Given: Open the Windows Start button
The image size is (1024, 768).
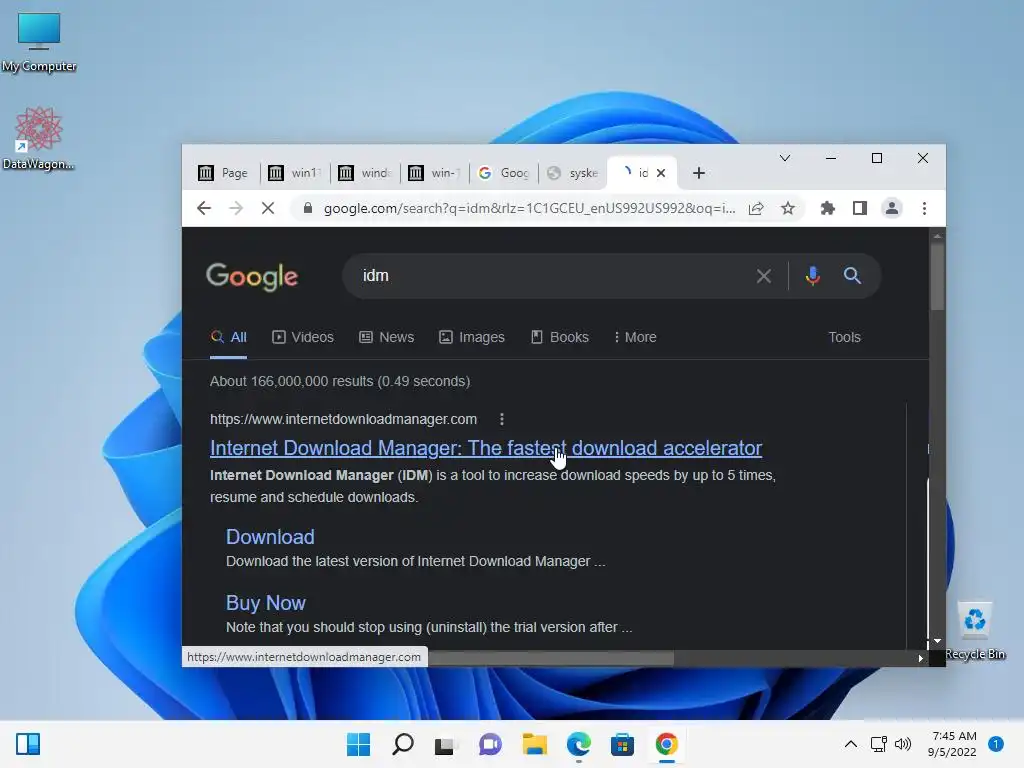Looking at the screenshot, I should tap(359, 744).
